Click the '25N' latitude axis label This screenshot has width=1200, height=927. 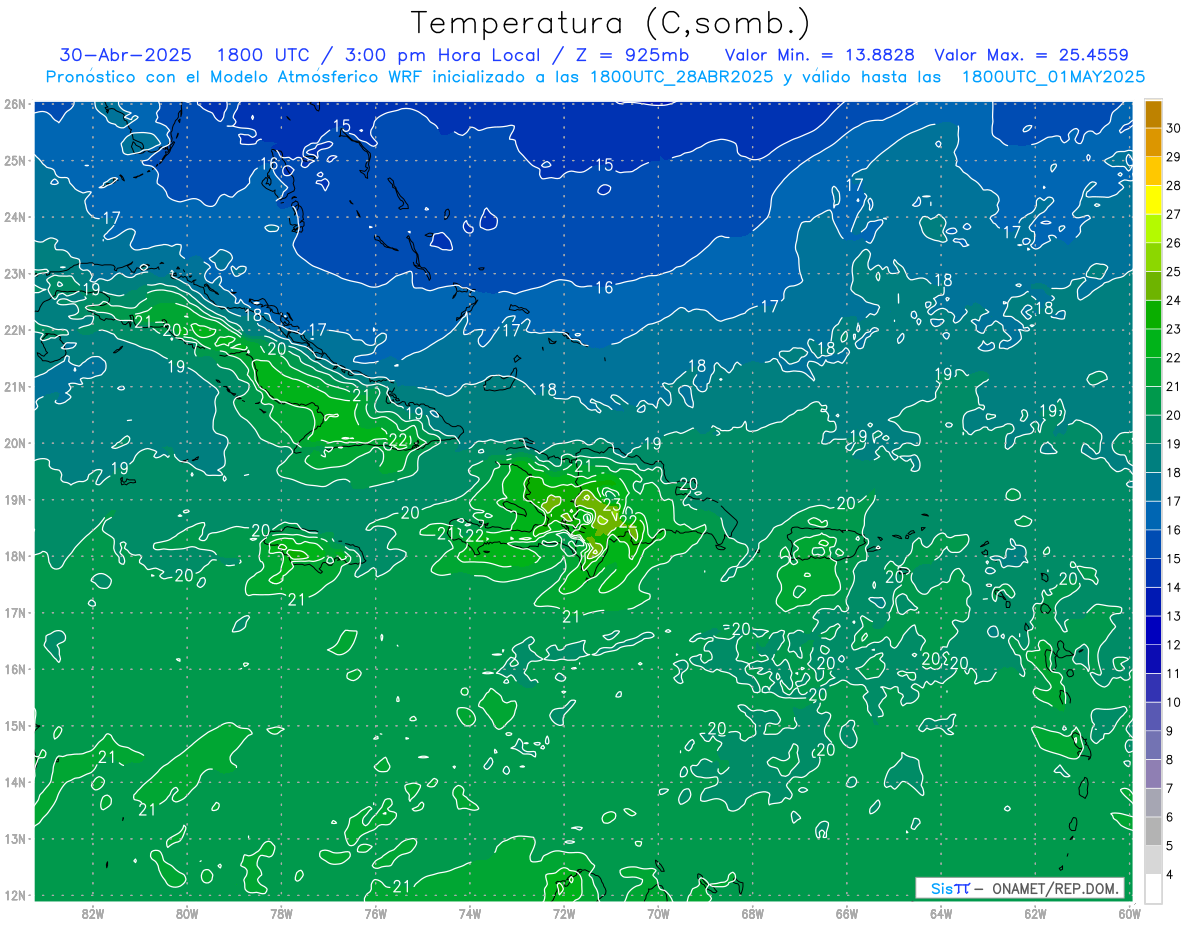coord(15,160)
